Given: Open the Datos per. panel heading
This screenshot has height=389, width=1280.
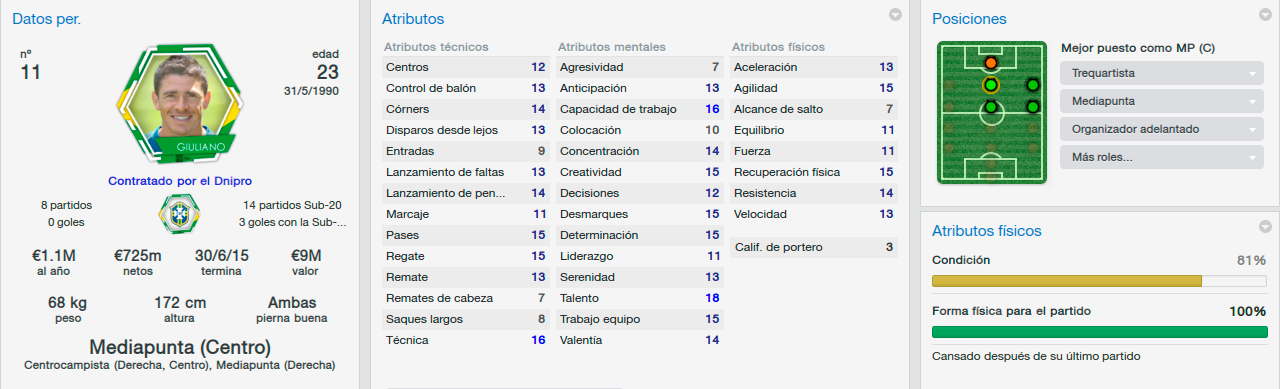Looking at the screenshot, I should click(47, 19).
